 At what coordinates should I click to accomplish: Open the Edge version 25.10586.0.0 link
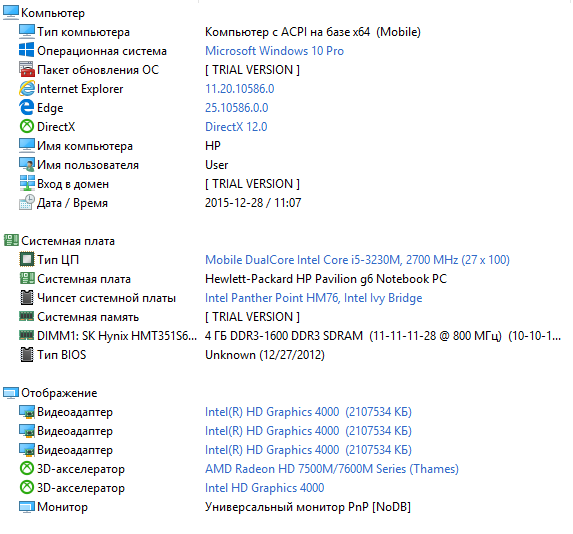click(x=236, y=108)
